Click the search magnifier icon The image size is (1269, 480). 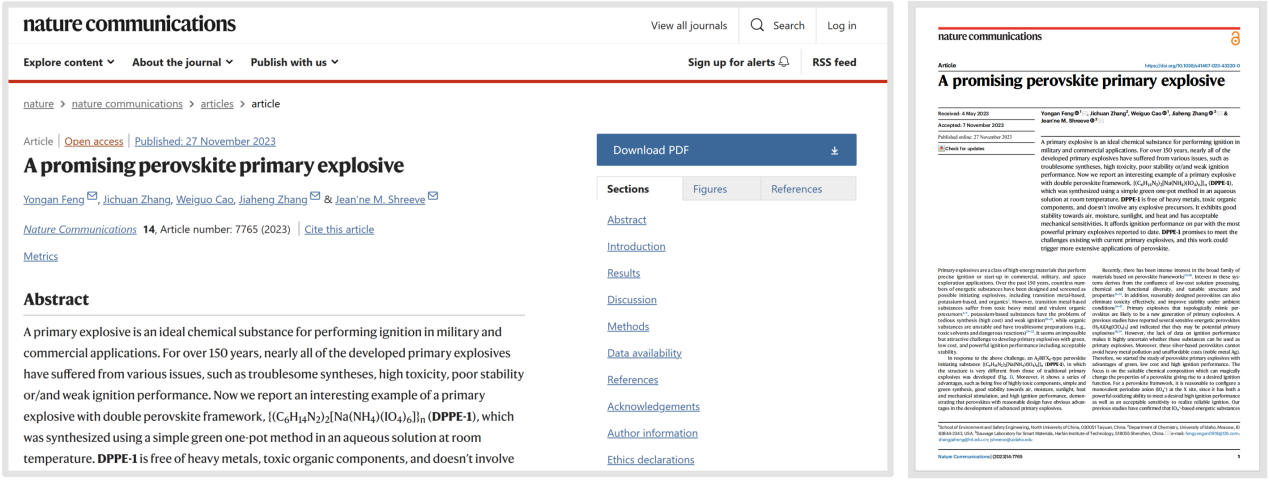(758, 25)
